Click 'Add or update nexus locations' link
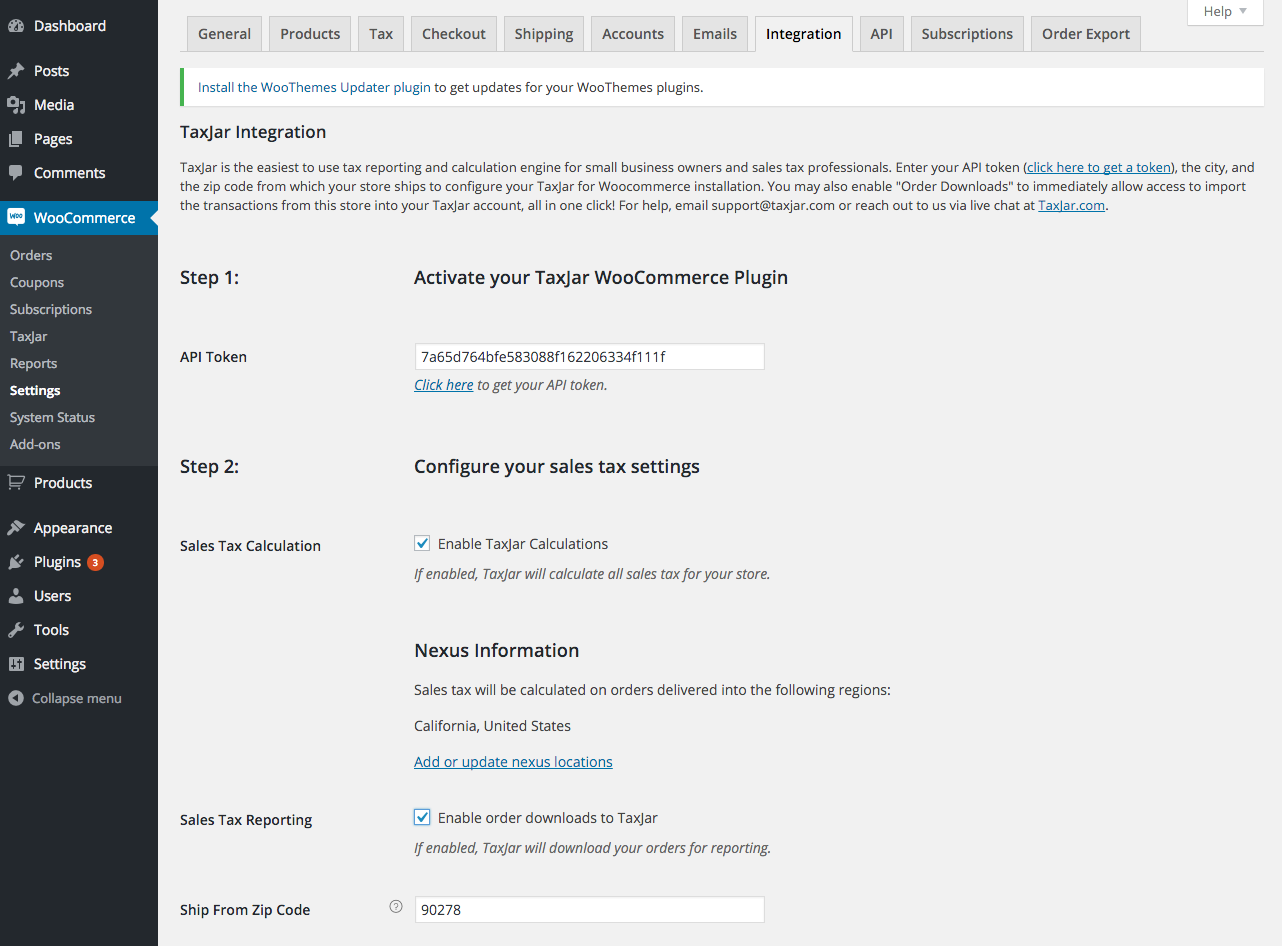This screenshot has height=946, width=1282. [x=513, y=762]
